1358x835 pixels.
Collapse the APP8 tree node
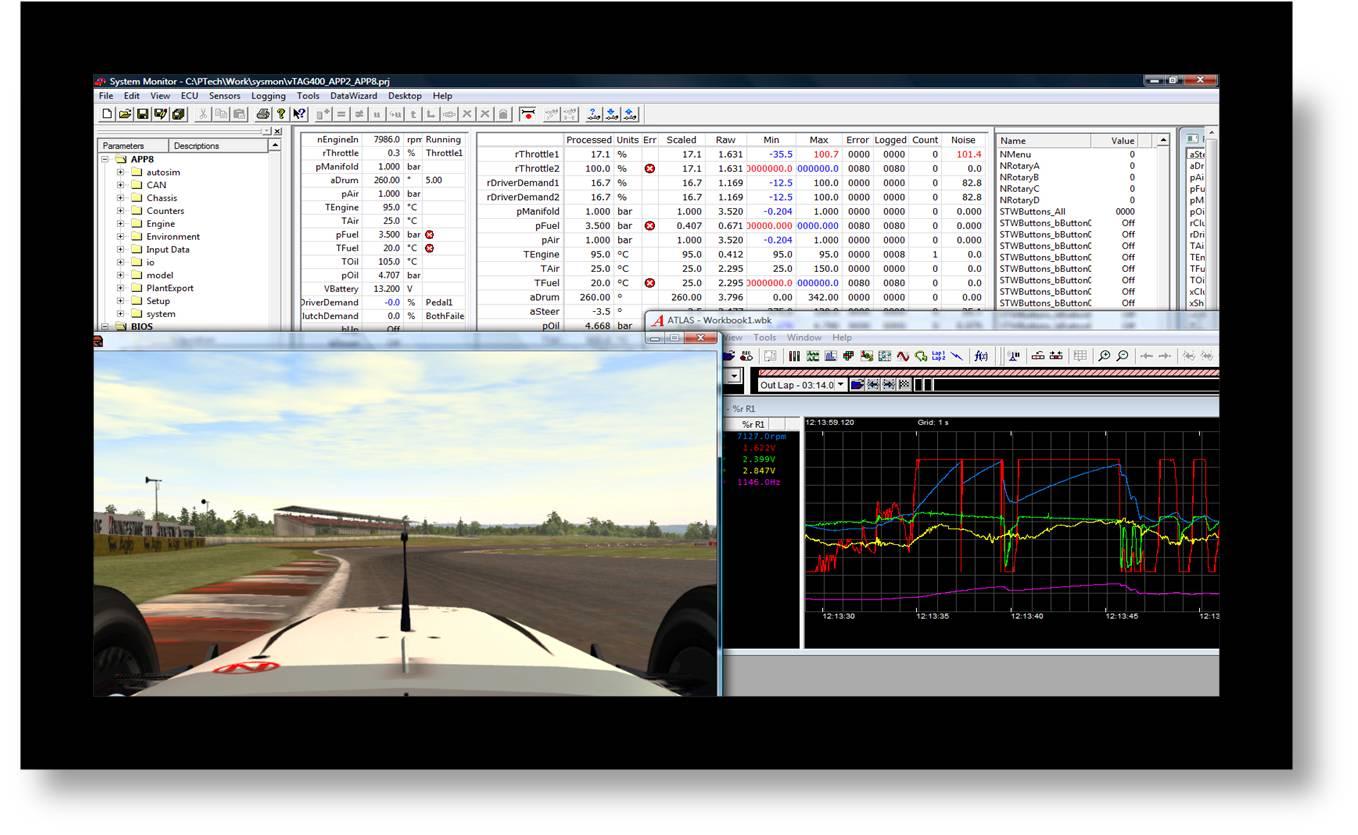point(105,159)
